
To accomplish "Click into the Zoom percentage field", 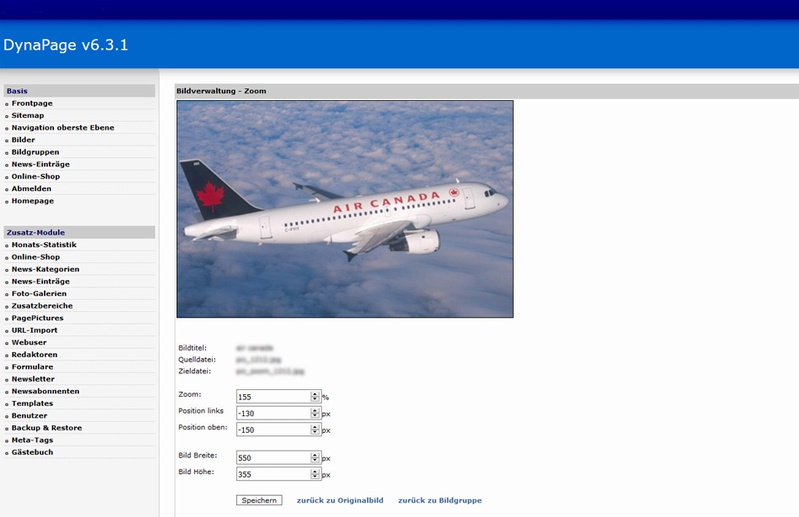I will (x=273, y=397).
